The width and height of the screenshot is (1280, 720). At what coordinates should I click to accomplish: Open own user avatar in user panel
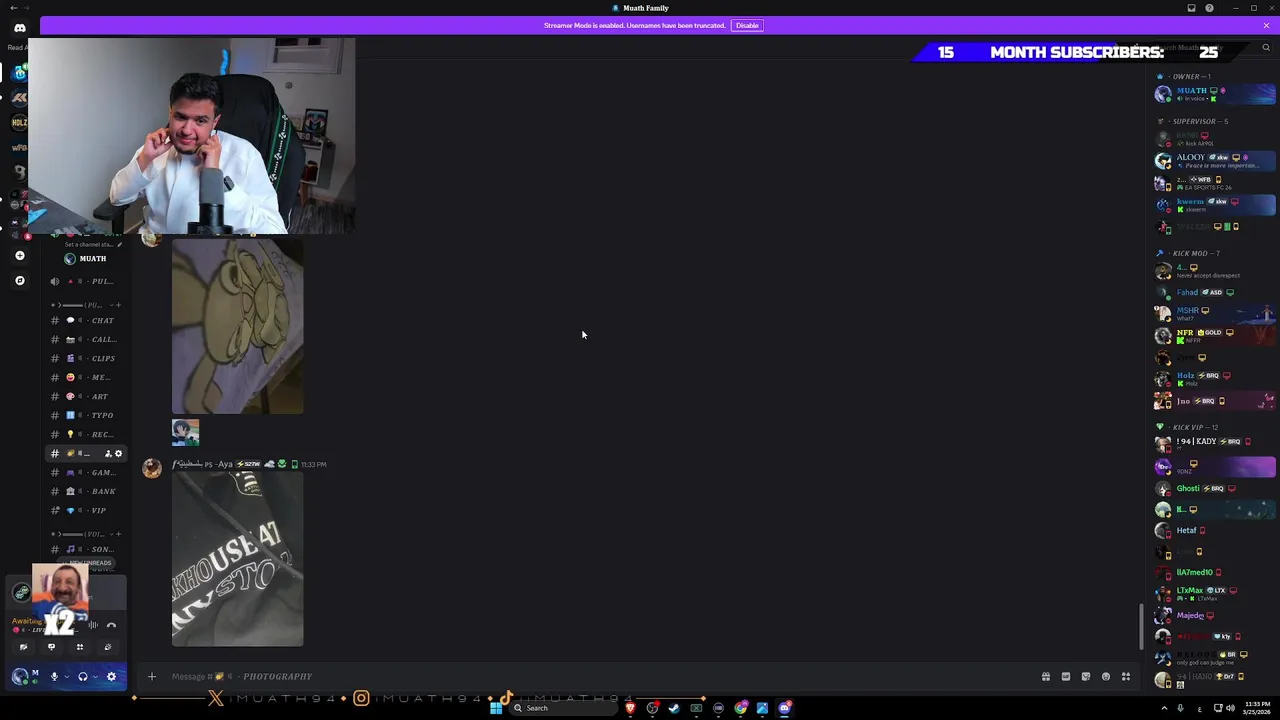click(x=19, y=677)
